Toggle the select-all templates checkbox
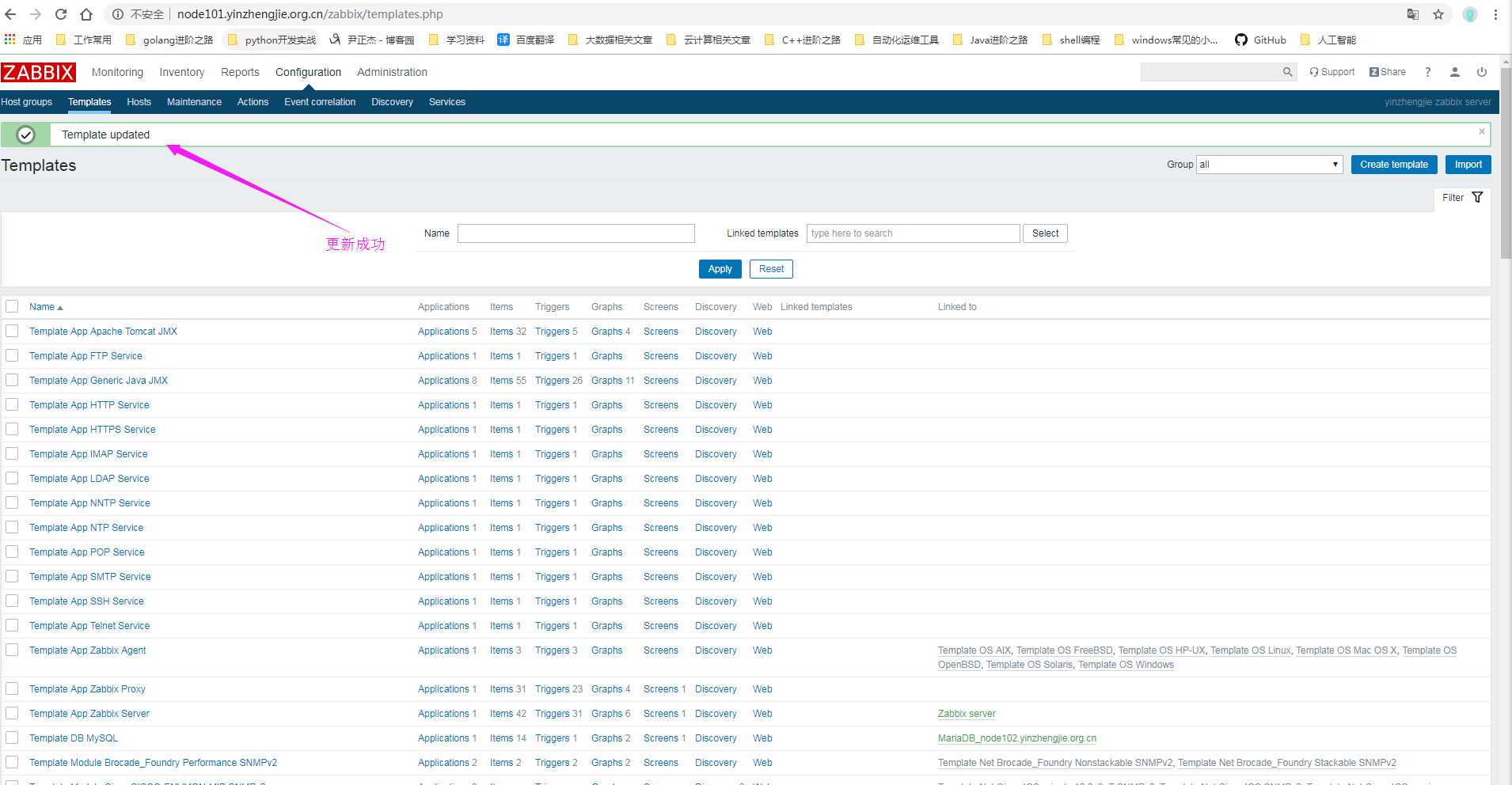The image size is (1512, 785). [x=12, y=306]
